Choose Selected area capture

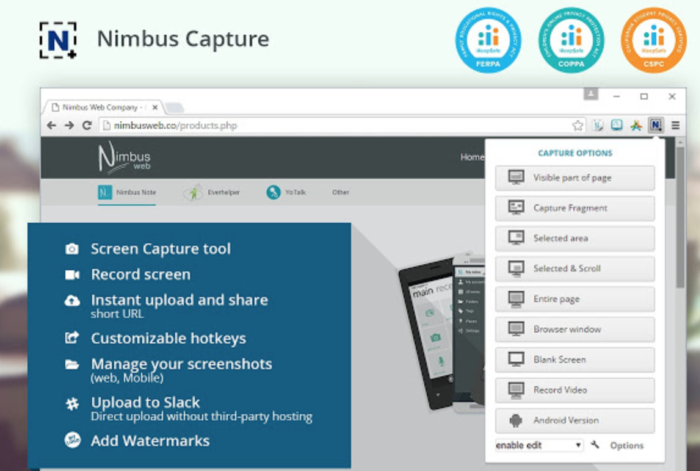pyautogui.click(x=575, y=238)
